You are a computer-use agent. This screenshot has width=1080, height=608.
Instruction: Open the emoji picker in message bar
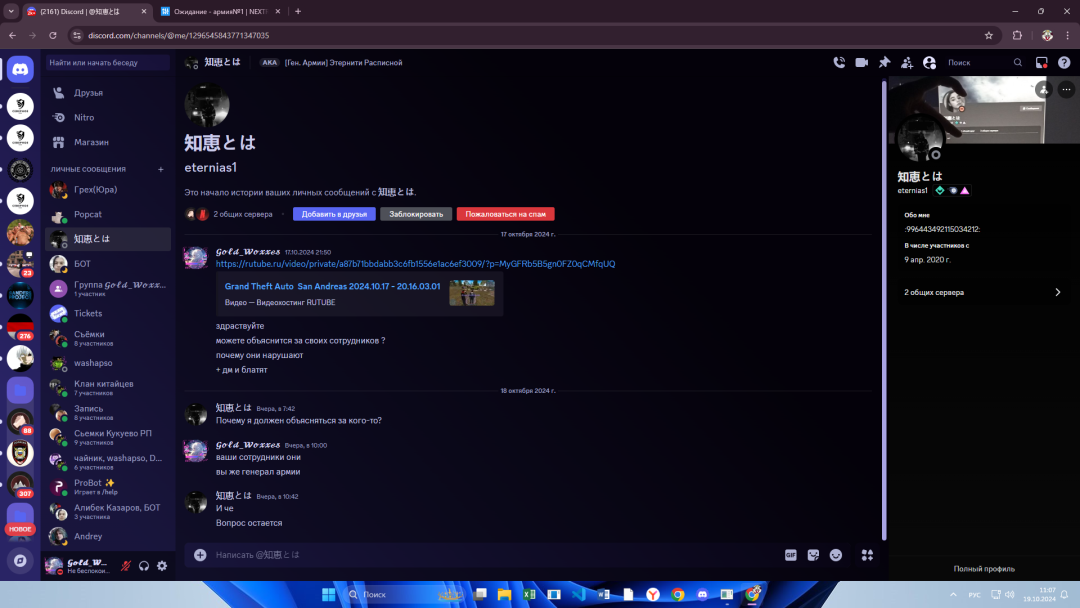[836, 555]
